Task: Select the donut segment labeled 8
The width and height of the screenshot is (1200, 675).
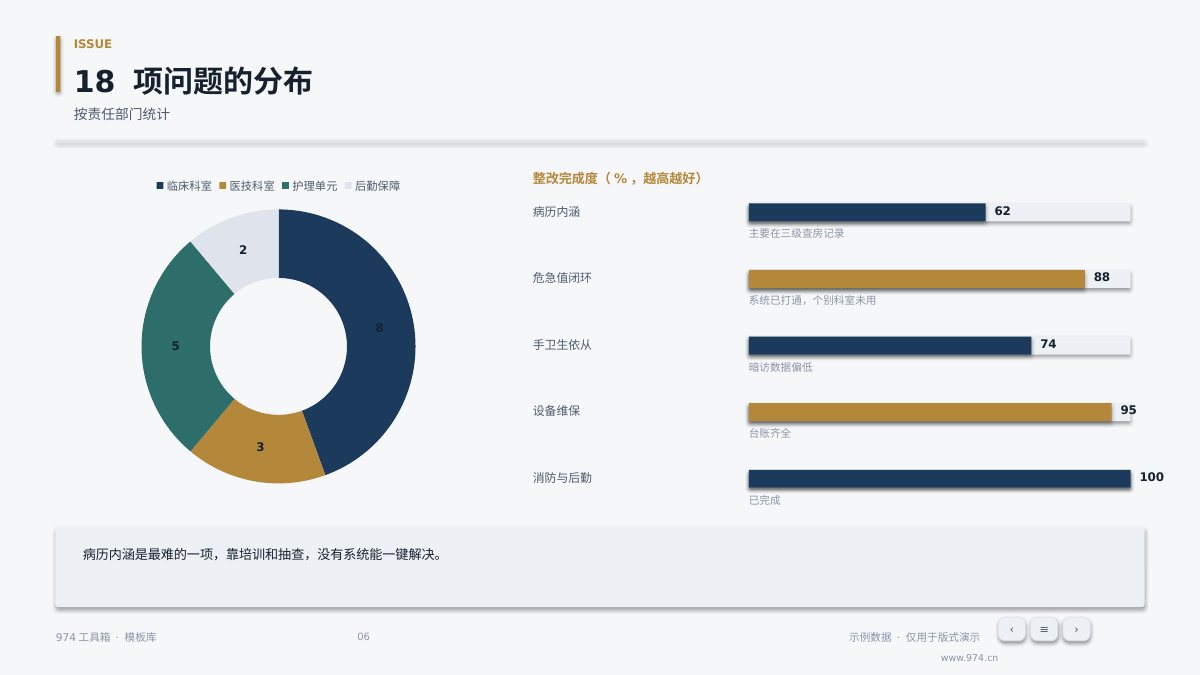Action: [x=379, y=328]
